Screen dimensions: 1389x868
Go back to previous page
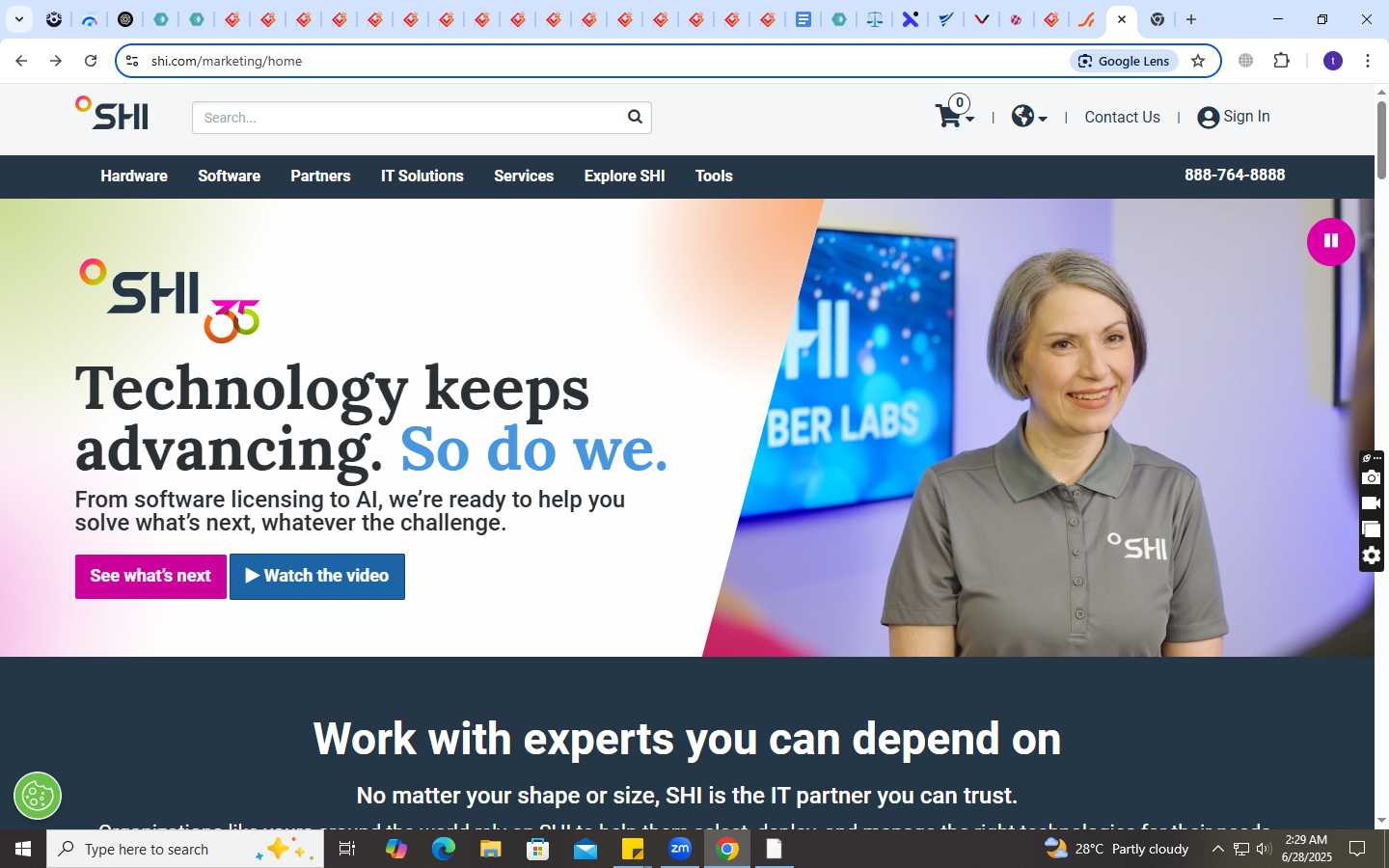(x=21, y=61)
